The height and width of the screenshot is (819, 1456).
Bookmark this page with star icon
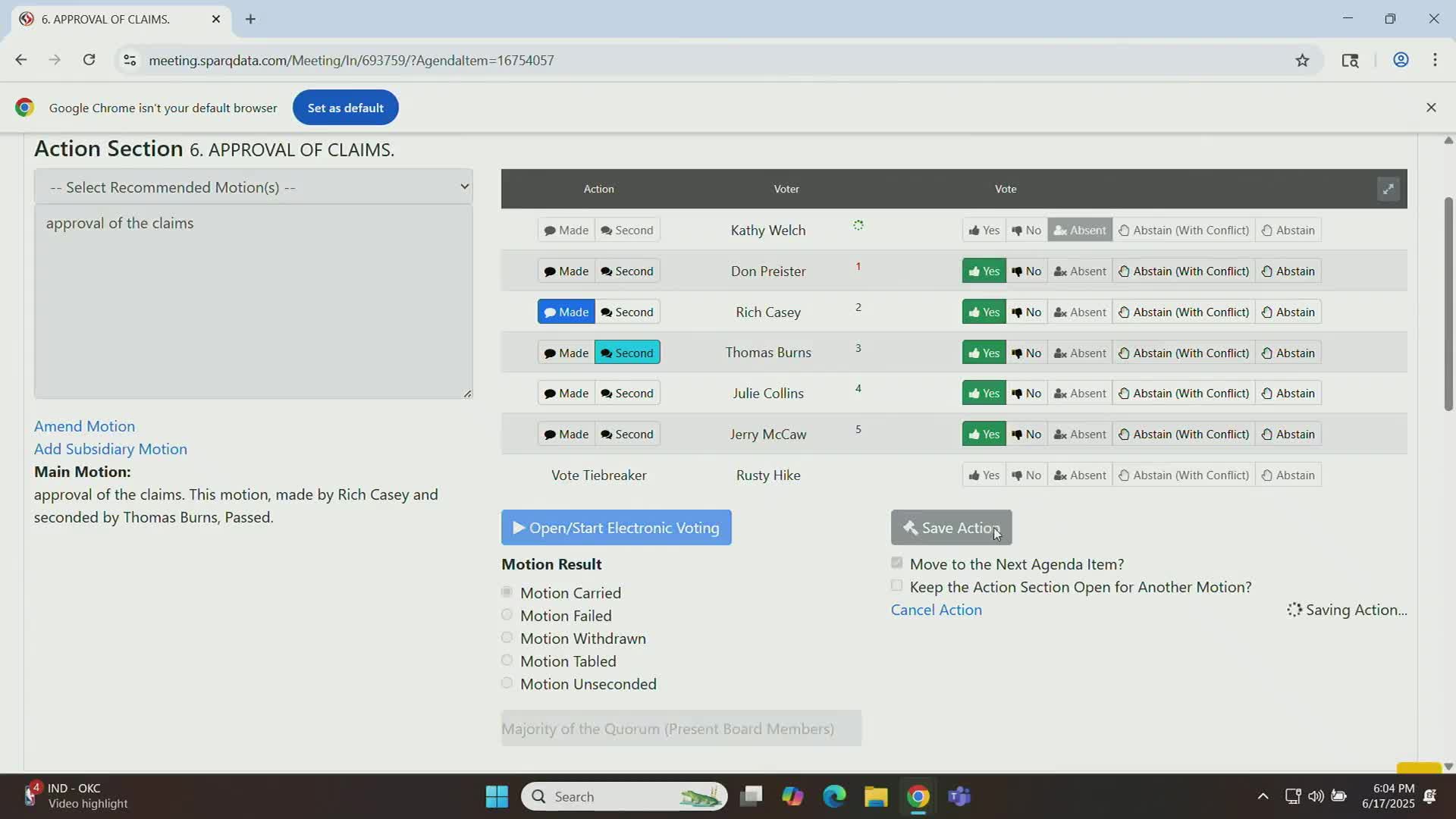(x=1302, y=61)
